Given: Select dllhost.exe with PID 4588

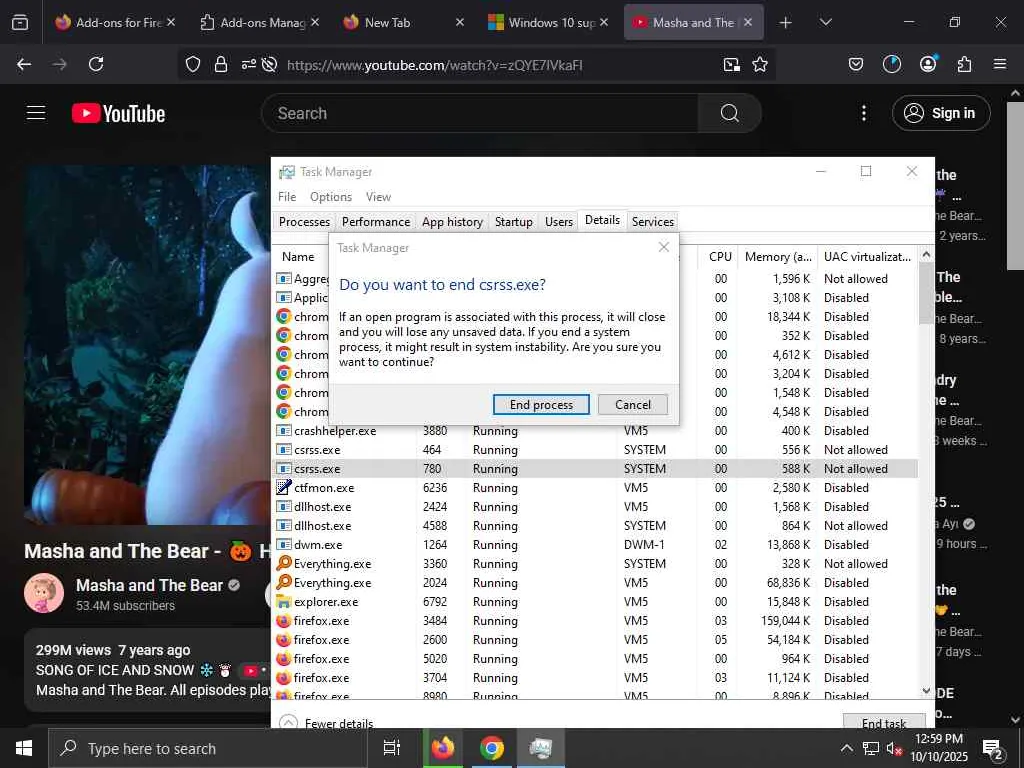Looking at the screenshot, I should pyautogui.click(x=595, y=526).
